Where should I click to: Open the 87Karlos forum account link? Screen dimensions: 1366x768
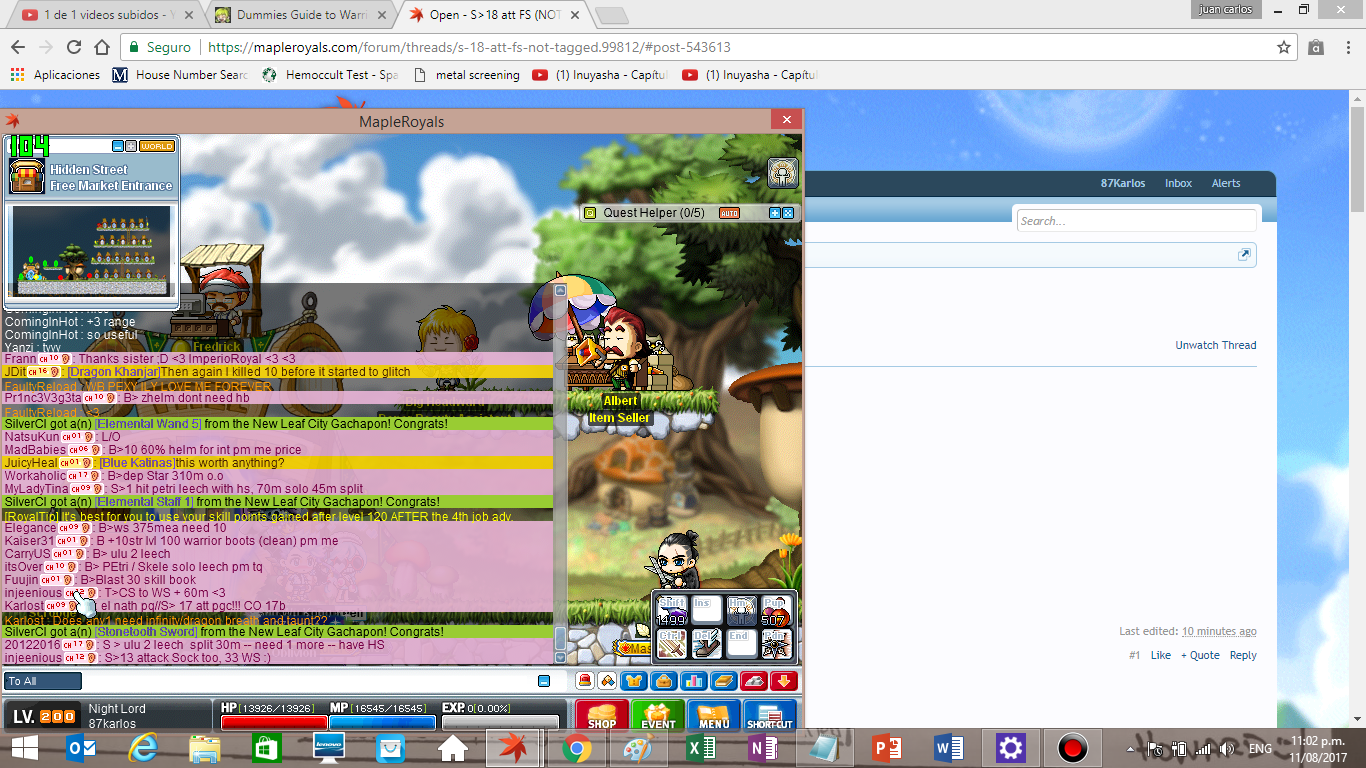(x=1123, y=183)
